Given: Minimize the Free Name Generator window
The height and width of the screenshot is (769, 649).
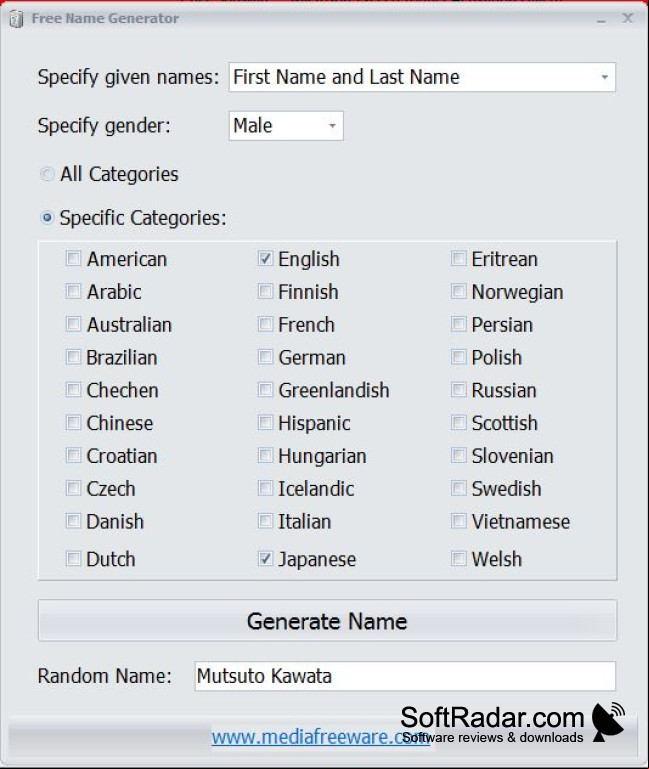Looking at the screenshot, I should [601, 20].
